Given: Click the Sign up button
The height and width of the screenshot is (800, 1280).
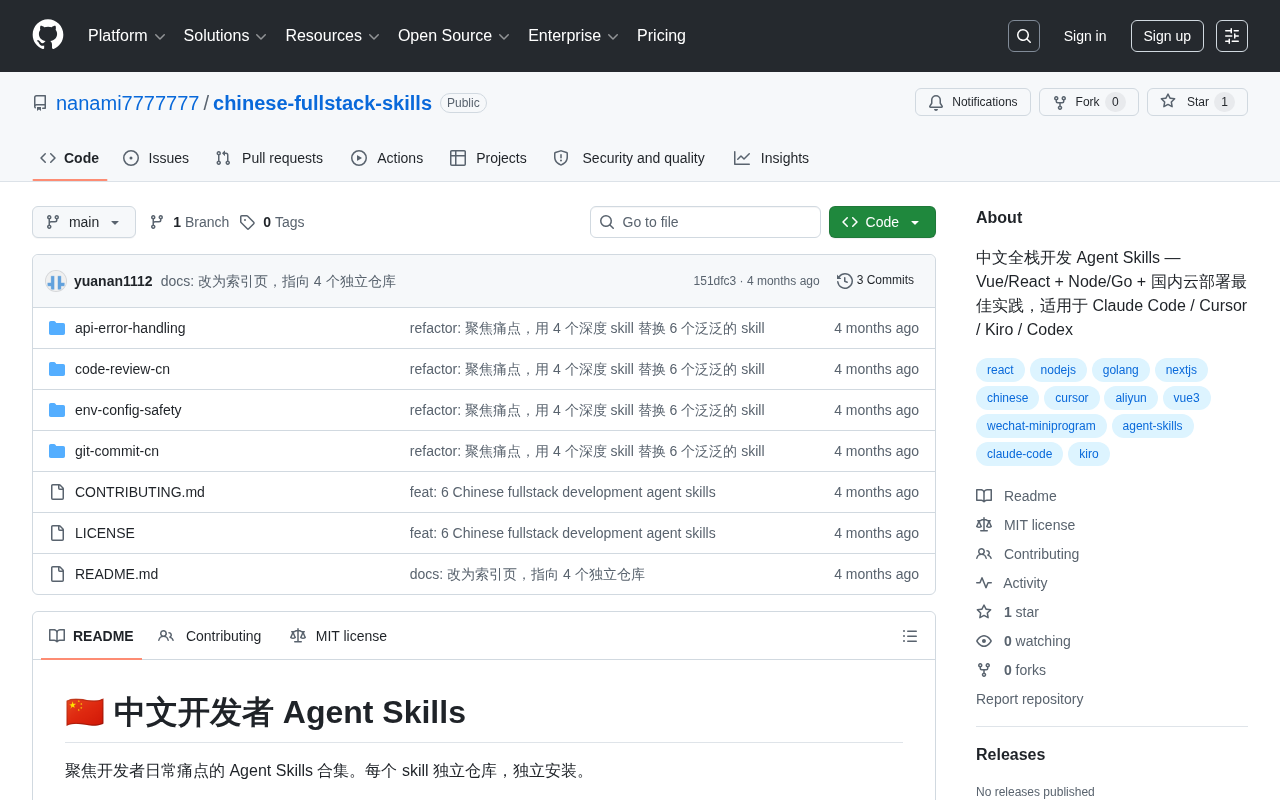Looking at the screenshot, I should click(x=1167, y=36).
